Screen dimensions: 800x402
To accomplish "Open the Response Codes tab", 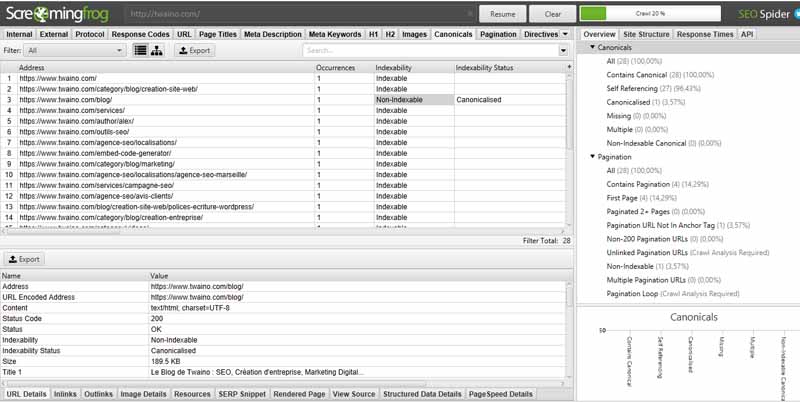I will tap(140, 34).
